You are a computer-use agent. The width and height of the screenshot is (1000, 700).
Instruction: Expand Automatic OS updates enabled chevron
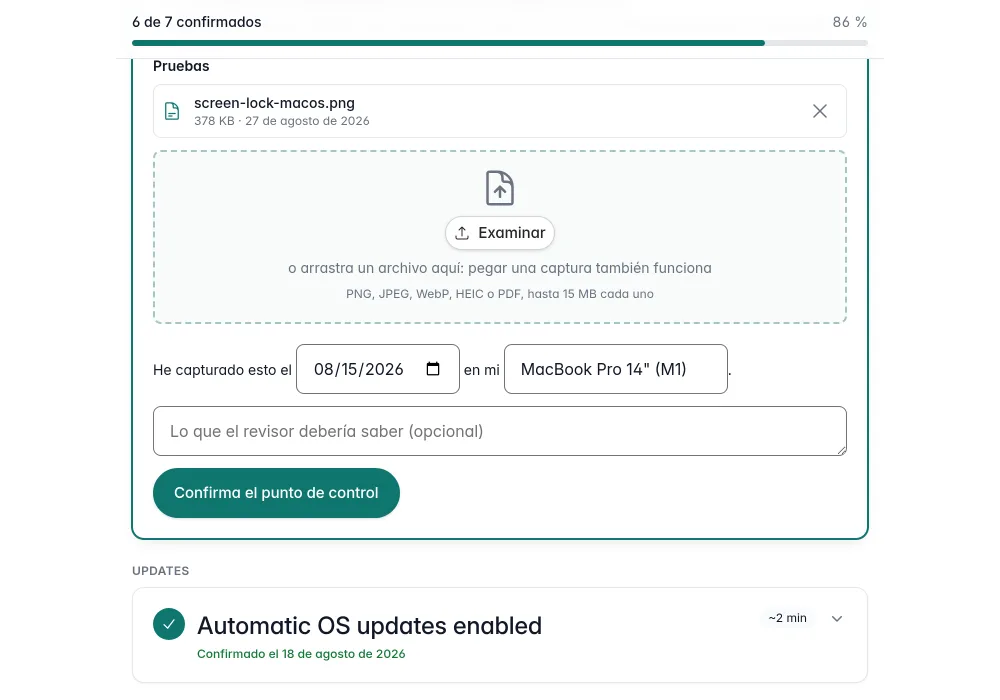(837, 618)
